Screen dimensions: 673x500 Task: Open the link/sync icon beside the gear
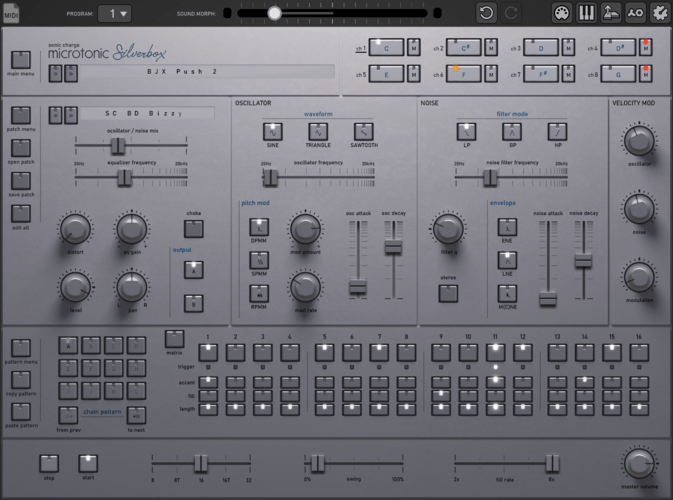[x=635, y=13]
